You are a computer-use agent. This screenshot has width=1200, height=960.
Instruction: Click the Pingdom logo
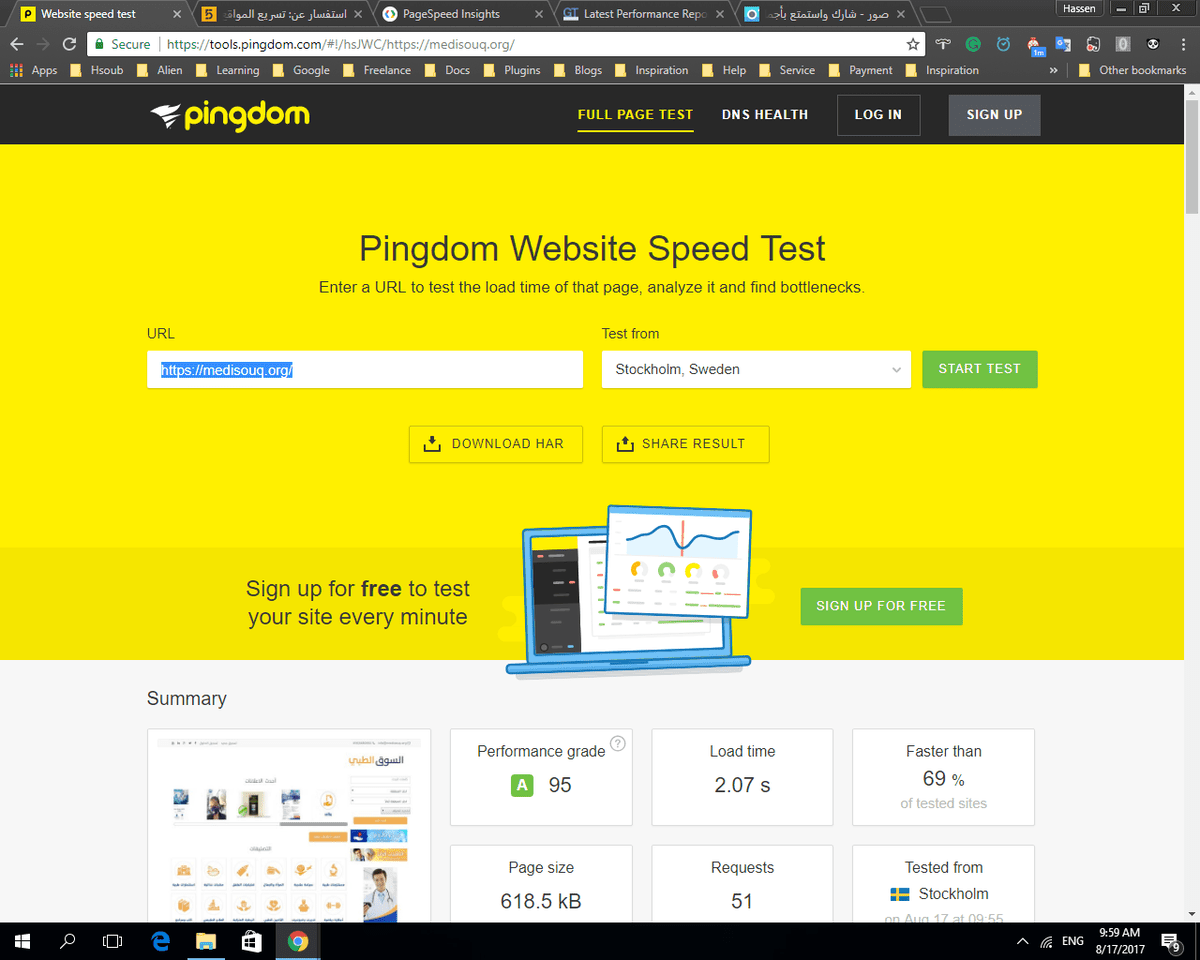(x=230, y=115)
